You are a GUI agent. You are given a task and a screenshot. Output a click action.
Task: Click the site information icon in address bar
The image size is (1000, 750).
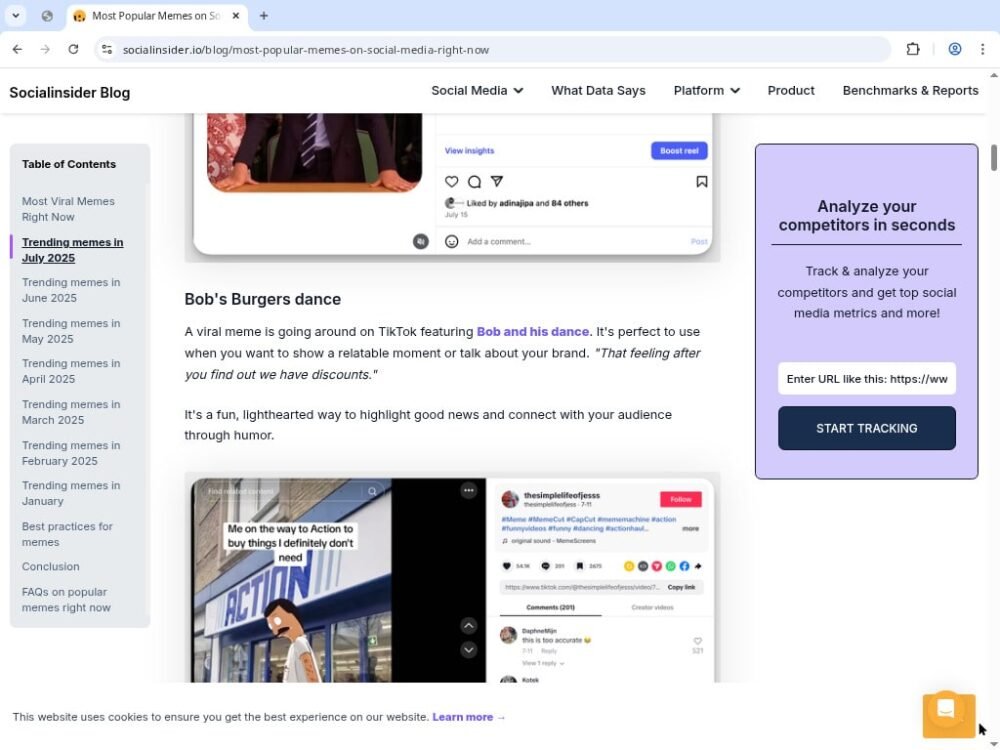pyautogui.click(x=107, y=49)
